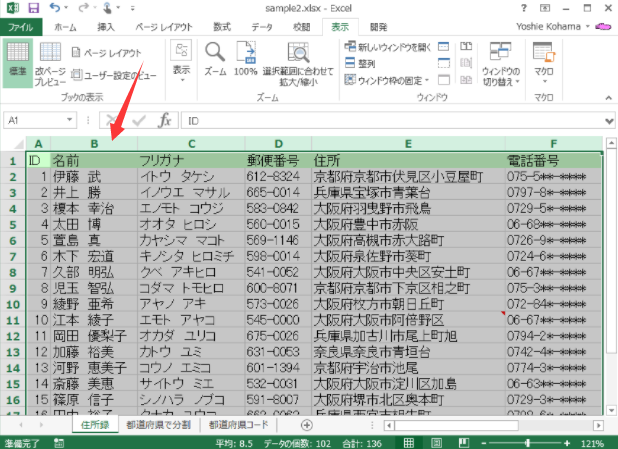
Task: Switch to ホーム tab
Action: (65, 27)
